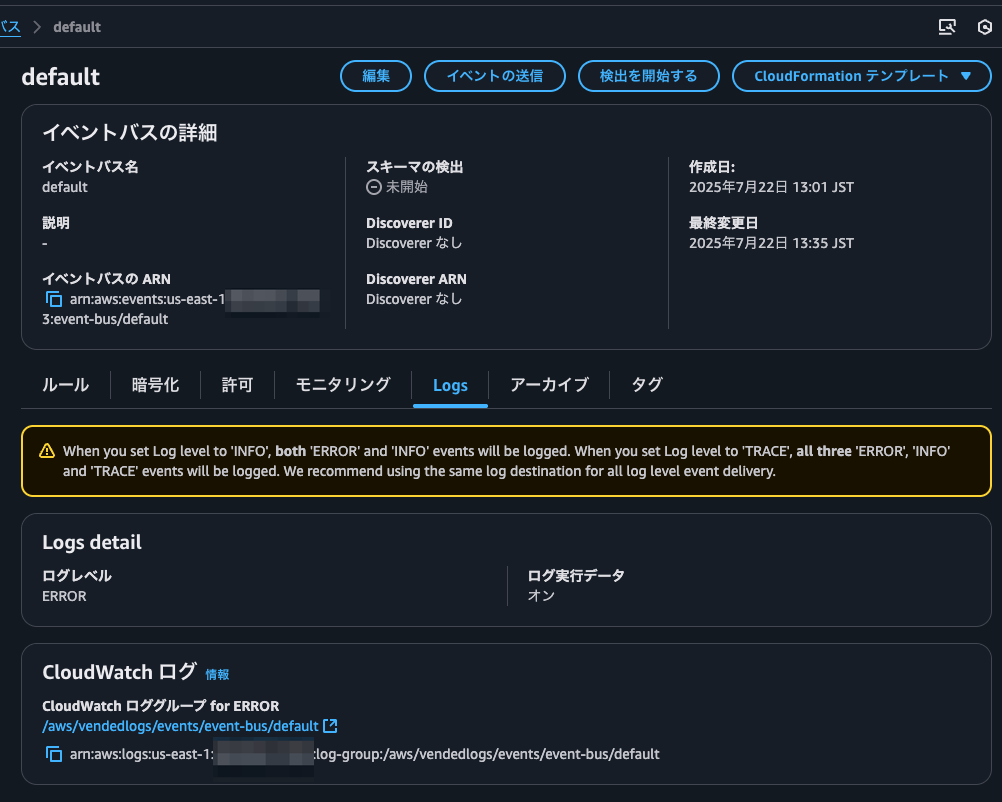Image resolution: width=1002 pixels, height=802 pixels.
Task: Click the last modified 13:35 JST value
Action: [x=771, y=243]
